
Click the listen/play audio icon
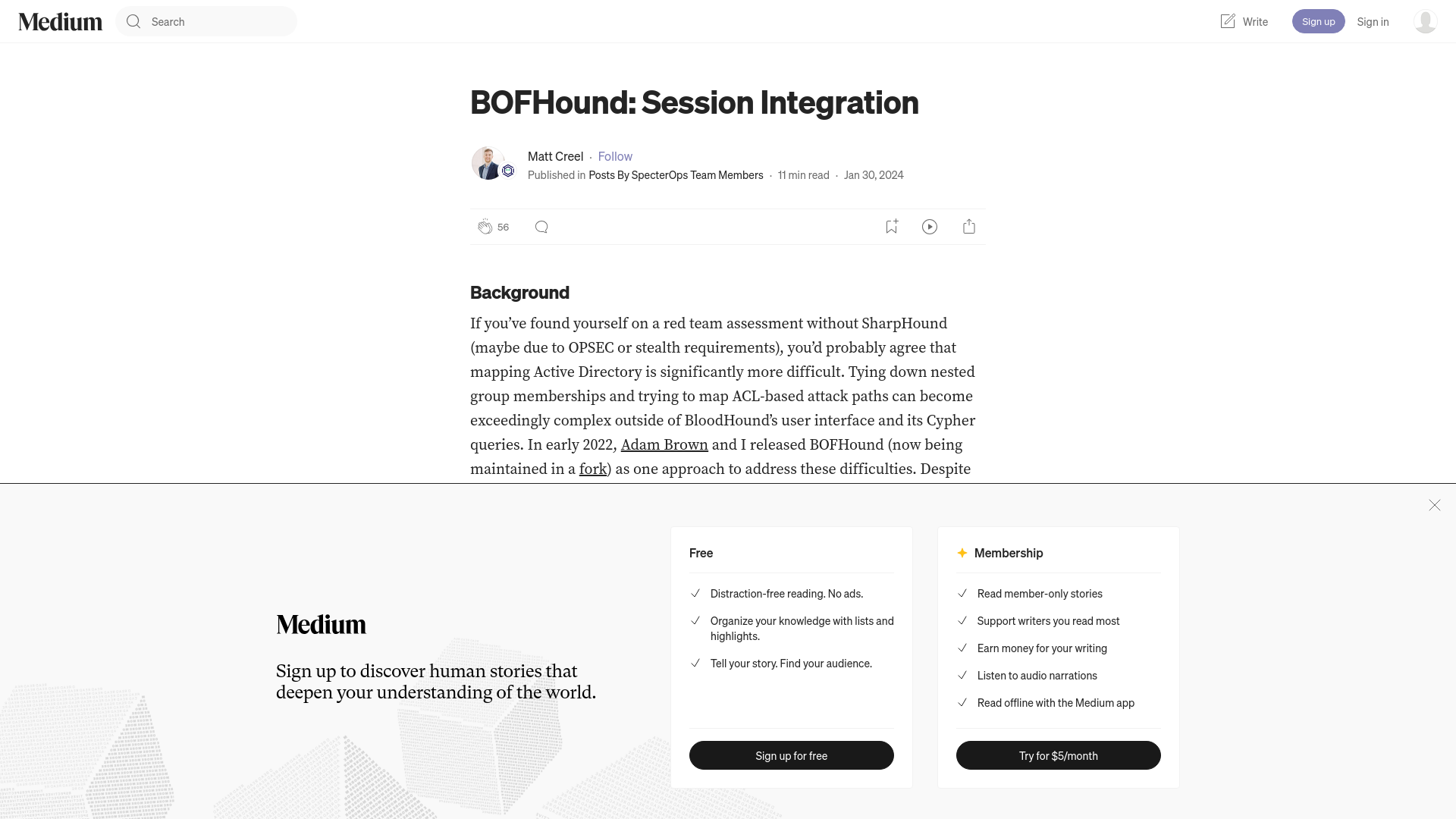[x=930, y=226]
